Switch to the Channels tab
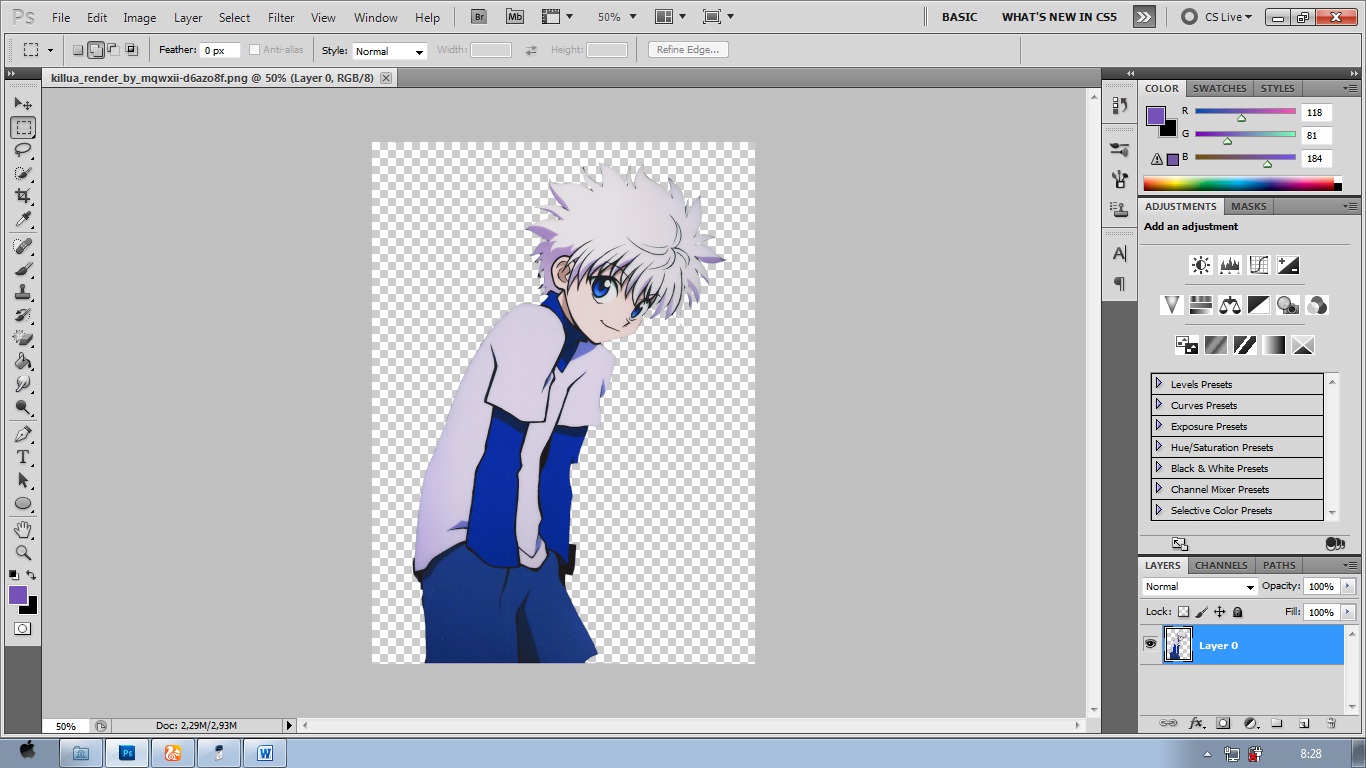 pyautogui.click(x=1221, y=565)
